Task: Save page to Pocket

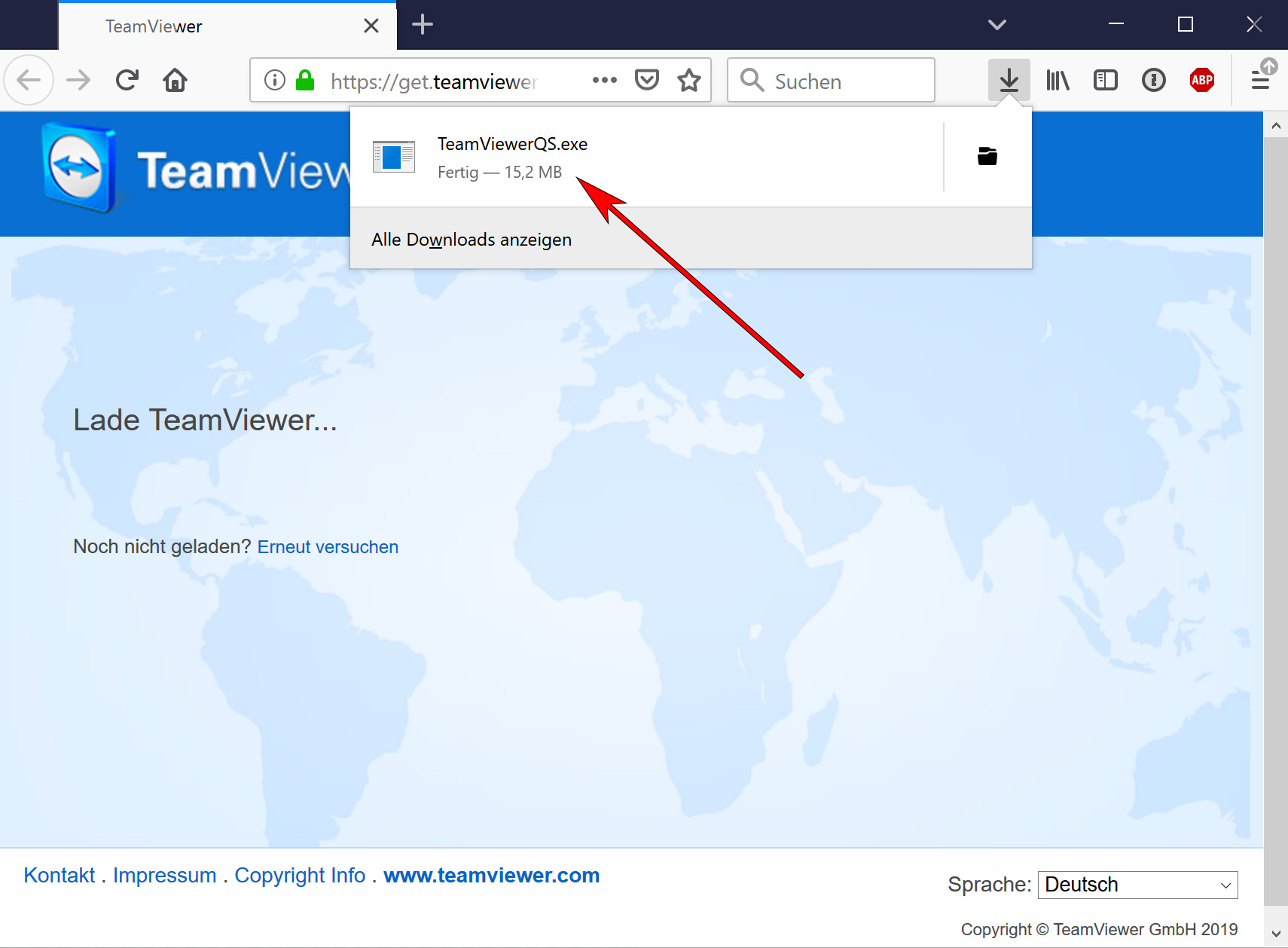Action: (x=647, y=80)
